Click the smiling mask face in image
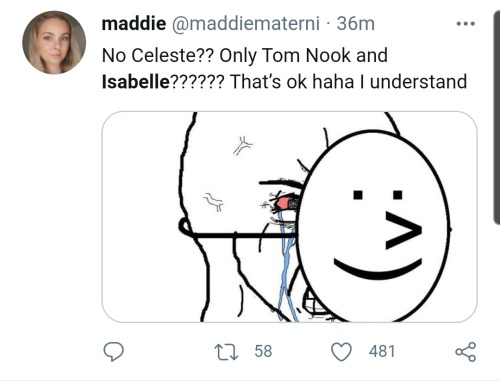 tap(374, 226)
